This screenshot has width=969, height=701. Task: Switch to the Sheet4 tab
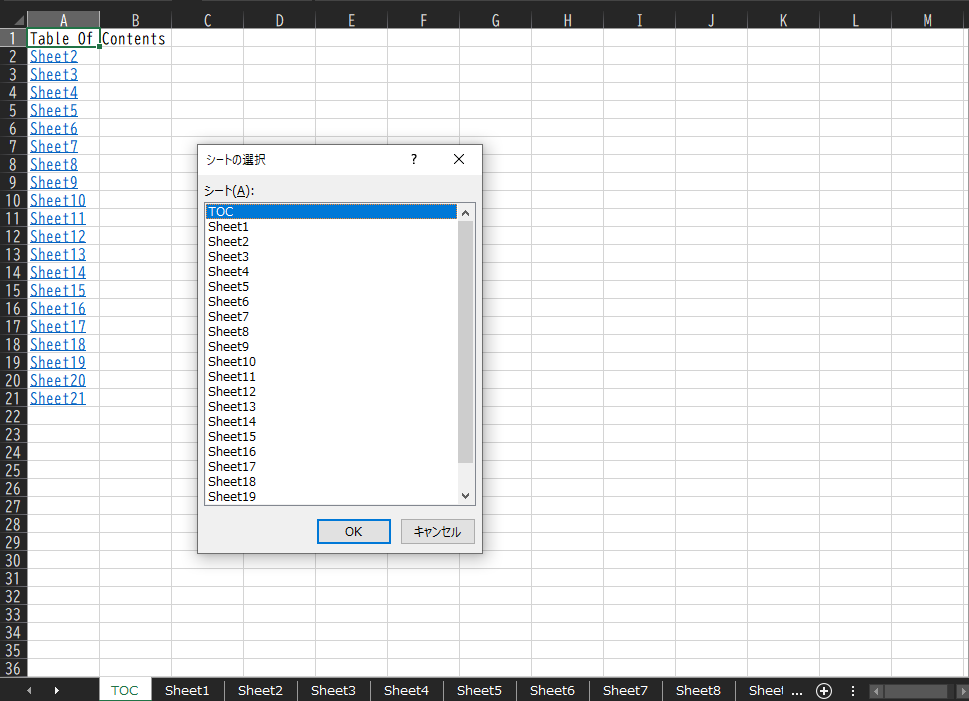pos(406,690)
